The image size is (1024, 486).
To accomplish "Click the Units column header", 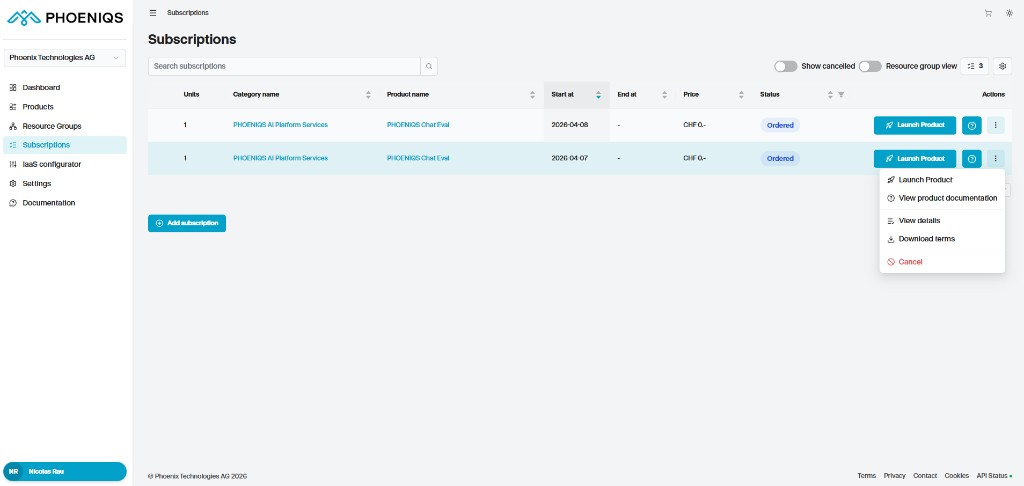I will coord(191,95).
